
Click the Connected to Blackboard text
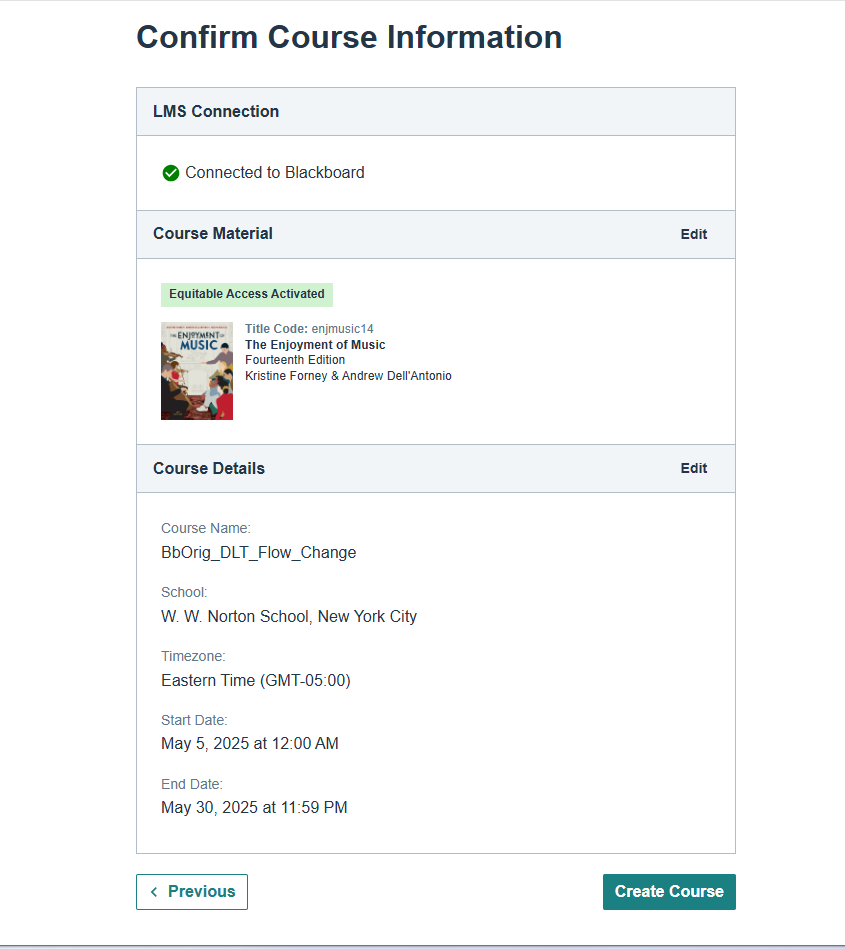click(274, 172)
